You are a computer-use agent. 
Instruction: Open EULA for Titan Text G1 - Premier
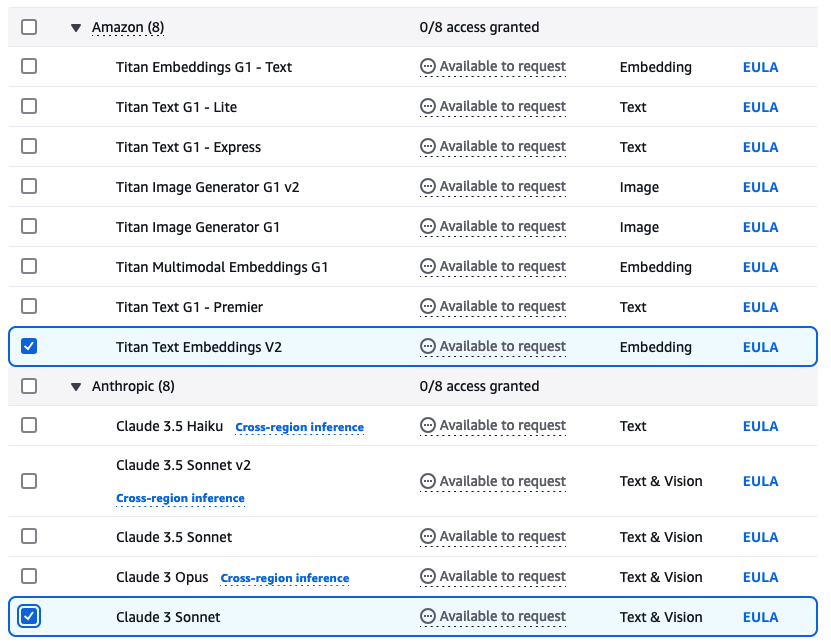point(760,307)
